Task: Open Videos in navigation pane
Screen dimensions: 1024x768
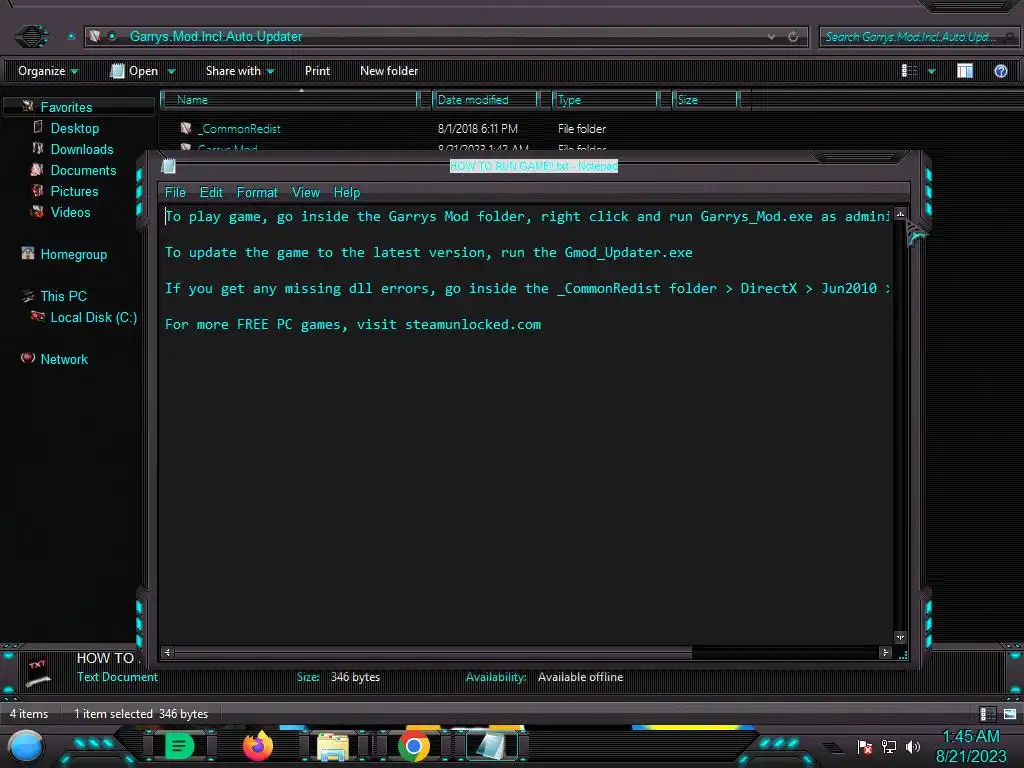Action: point(71,212)
